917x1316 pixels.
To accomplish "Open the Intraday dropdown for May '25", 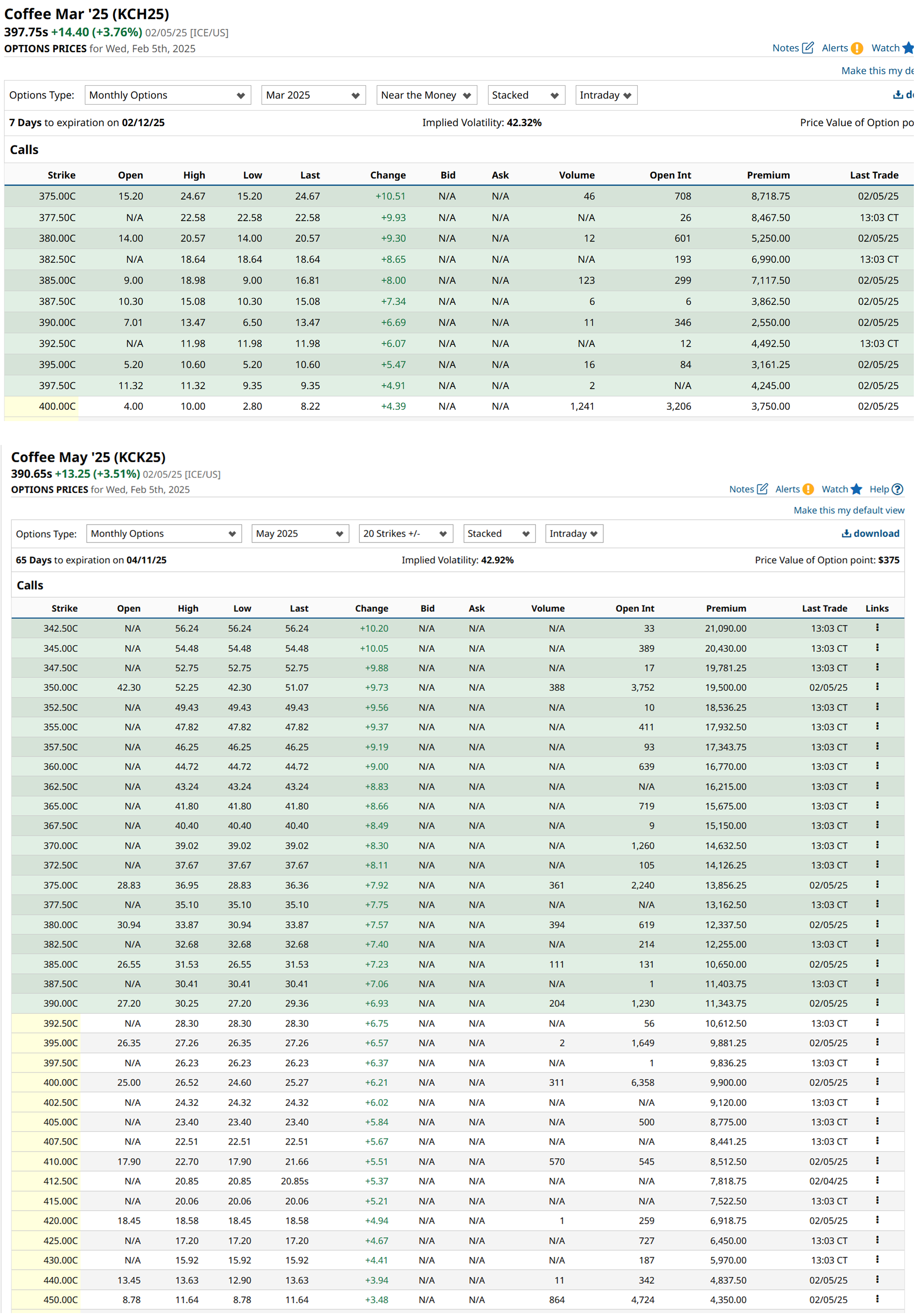I will click(574, 534).
